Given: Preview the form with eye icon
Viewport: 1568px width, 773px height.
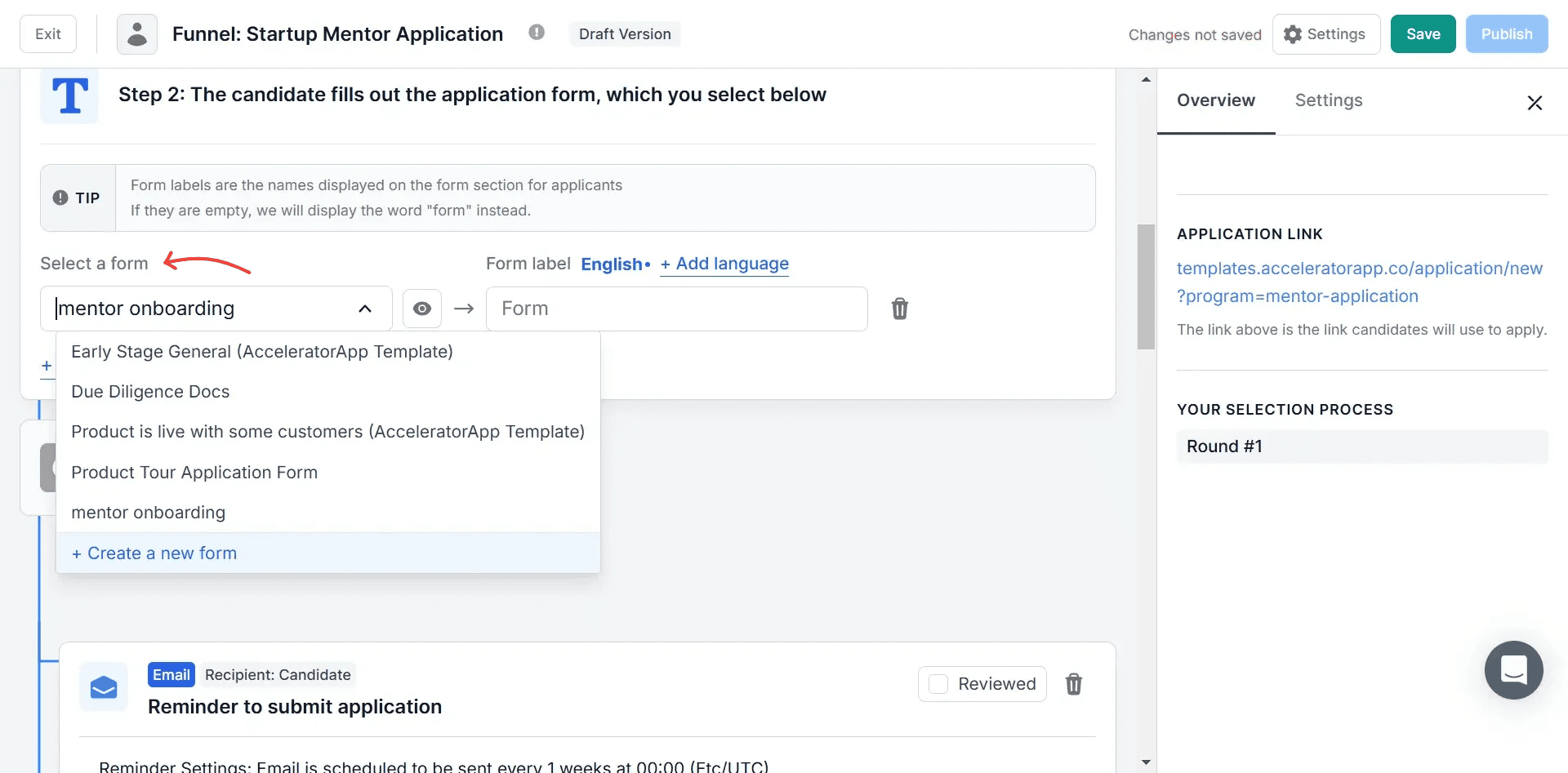Looking at the screenshot, I should click(422, 309).
